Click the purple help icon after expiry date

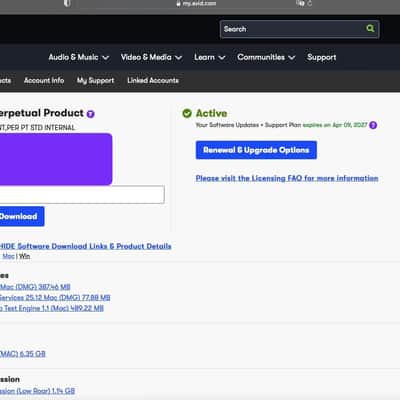(x=373, y=125)
